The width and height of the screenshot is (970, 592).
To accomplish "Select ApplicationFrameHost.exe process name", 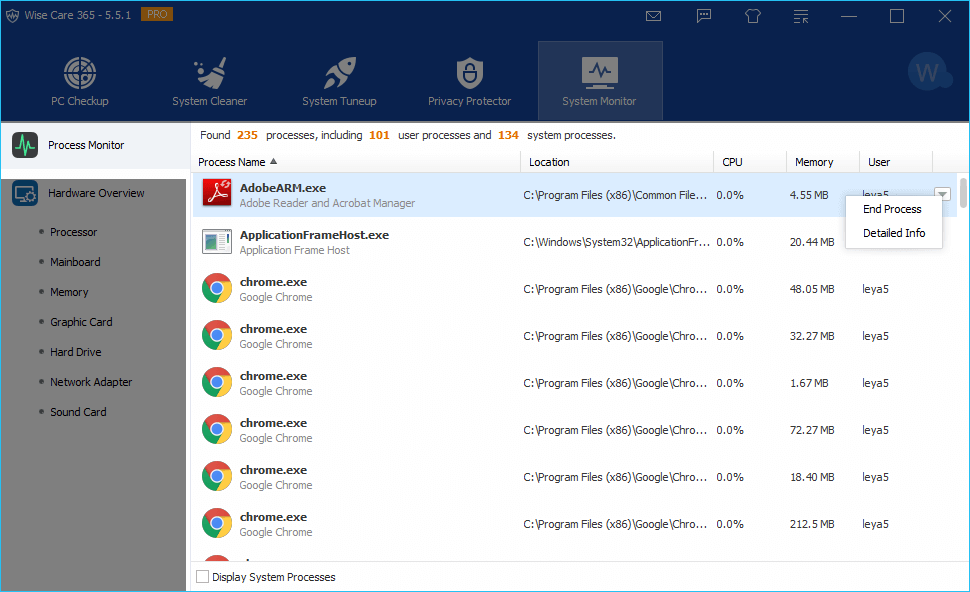I will click(314, 235).
